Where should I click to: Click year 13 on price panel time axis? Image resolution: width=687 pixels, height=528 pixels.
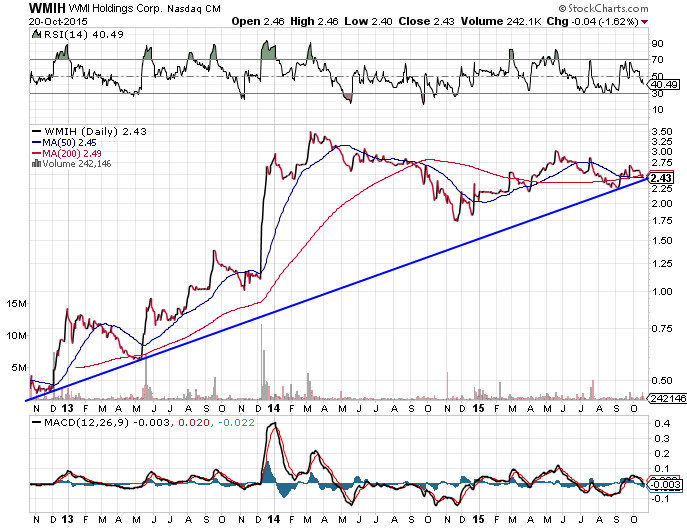(67, 408)
